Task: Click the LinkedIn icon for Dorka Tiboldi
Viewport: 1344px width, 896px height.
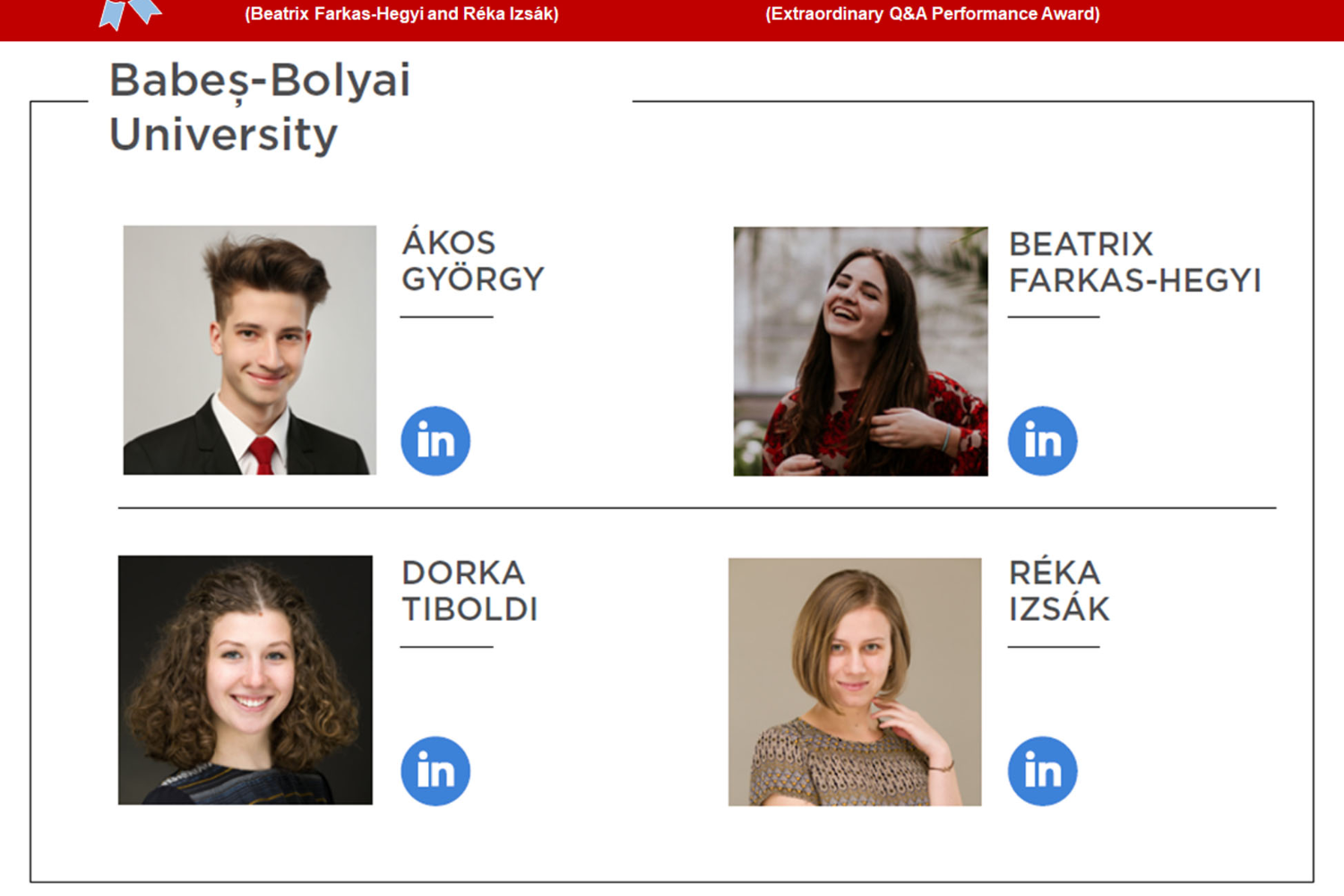Action: [x=435, y=771]
